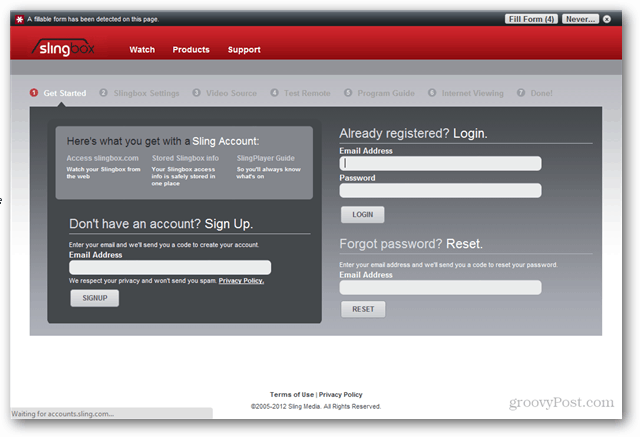
Task: Click the step 7 number icon
Action: point(521,93)
